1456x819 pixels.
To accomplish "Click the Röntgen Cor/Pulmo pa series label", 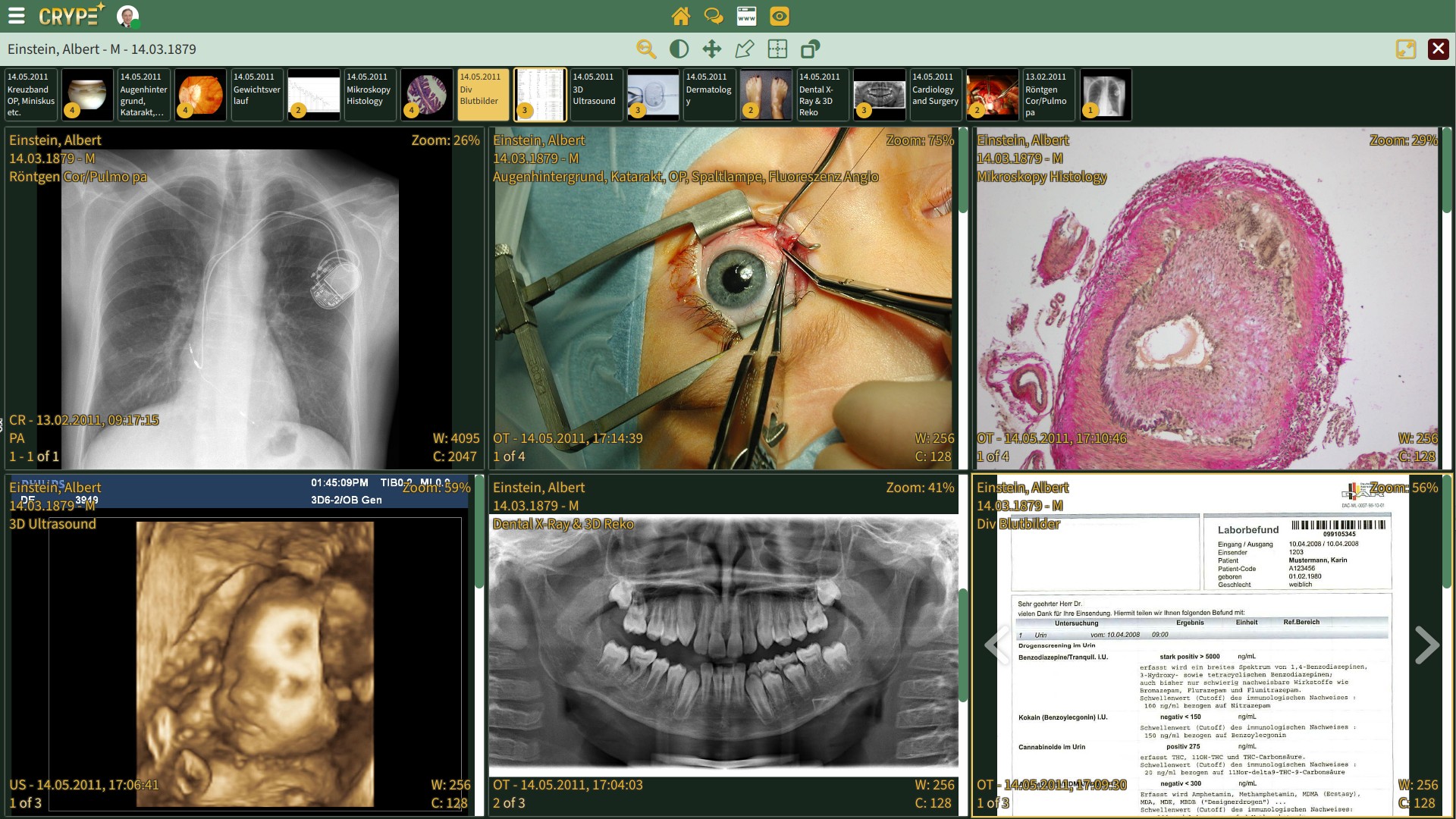I will (1048, 95).
